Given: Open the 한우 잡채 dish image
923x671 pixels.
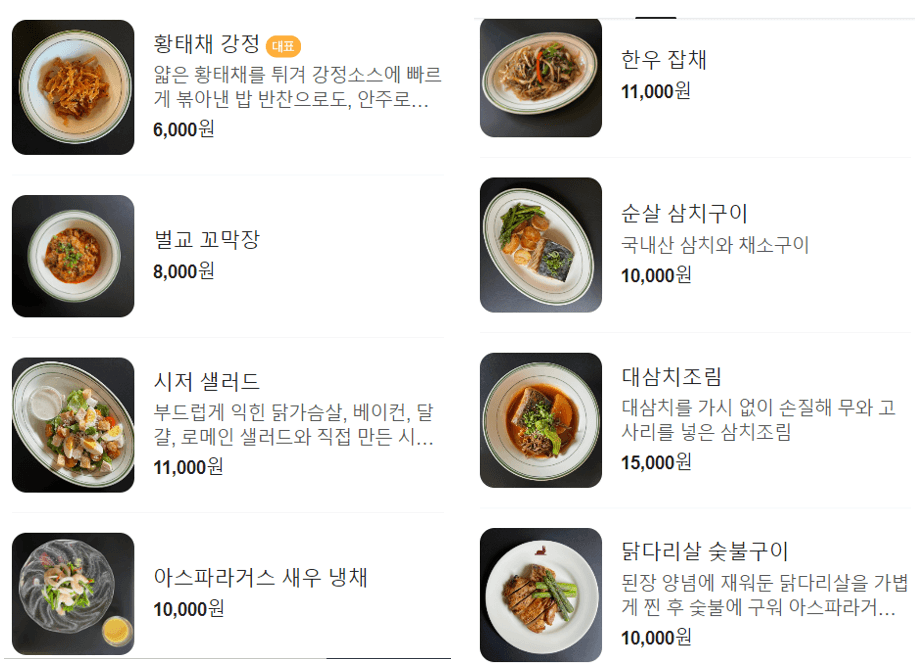Looking at the screenshot, I should [x=540, y=77].
